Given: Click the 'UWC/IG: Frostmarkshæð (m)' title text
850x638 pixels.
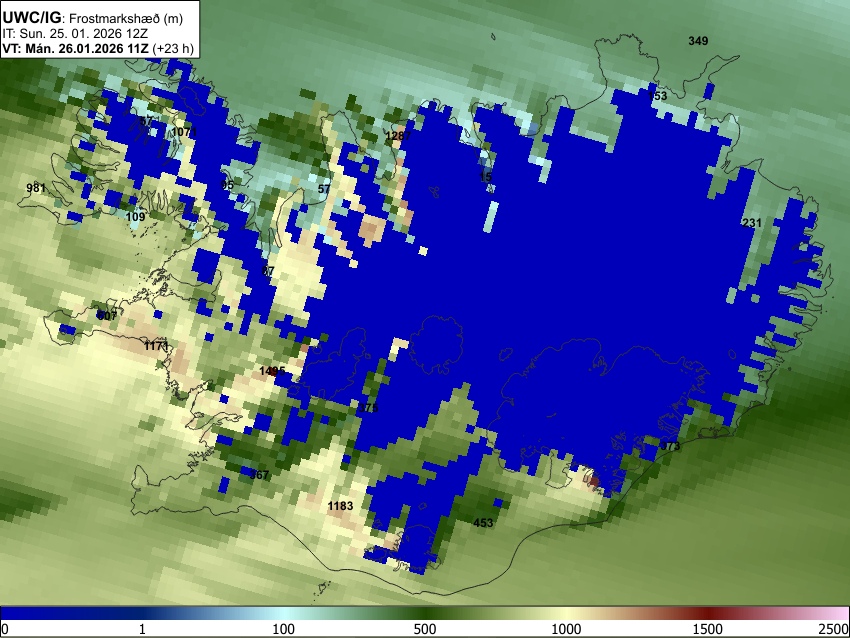Looking at the screenshot, I should pos(93,18).
